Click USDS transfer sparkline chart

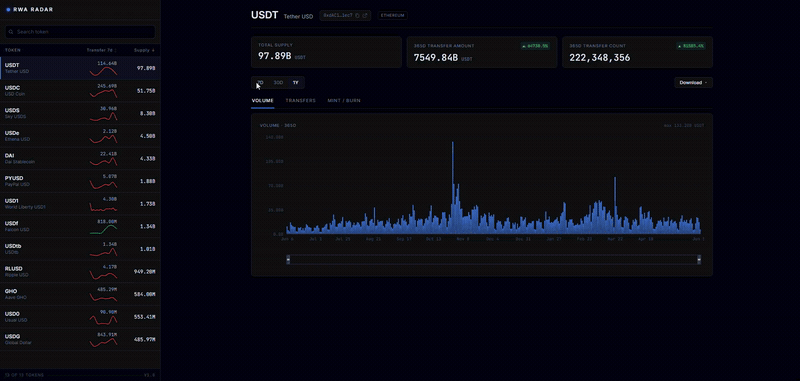104,117
